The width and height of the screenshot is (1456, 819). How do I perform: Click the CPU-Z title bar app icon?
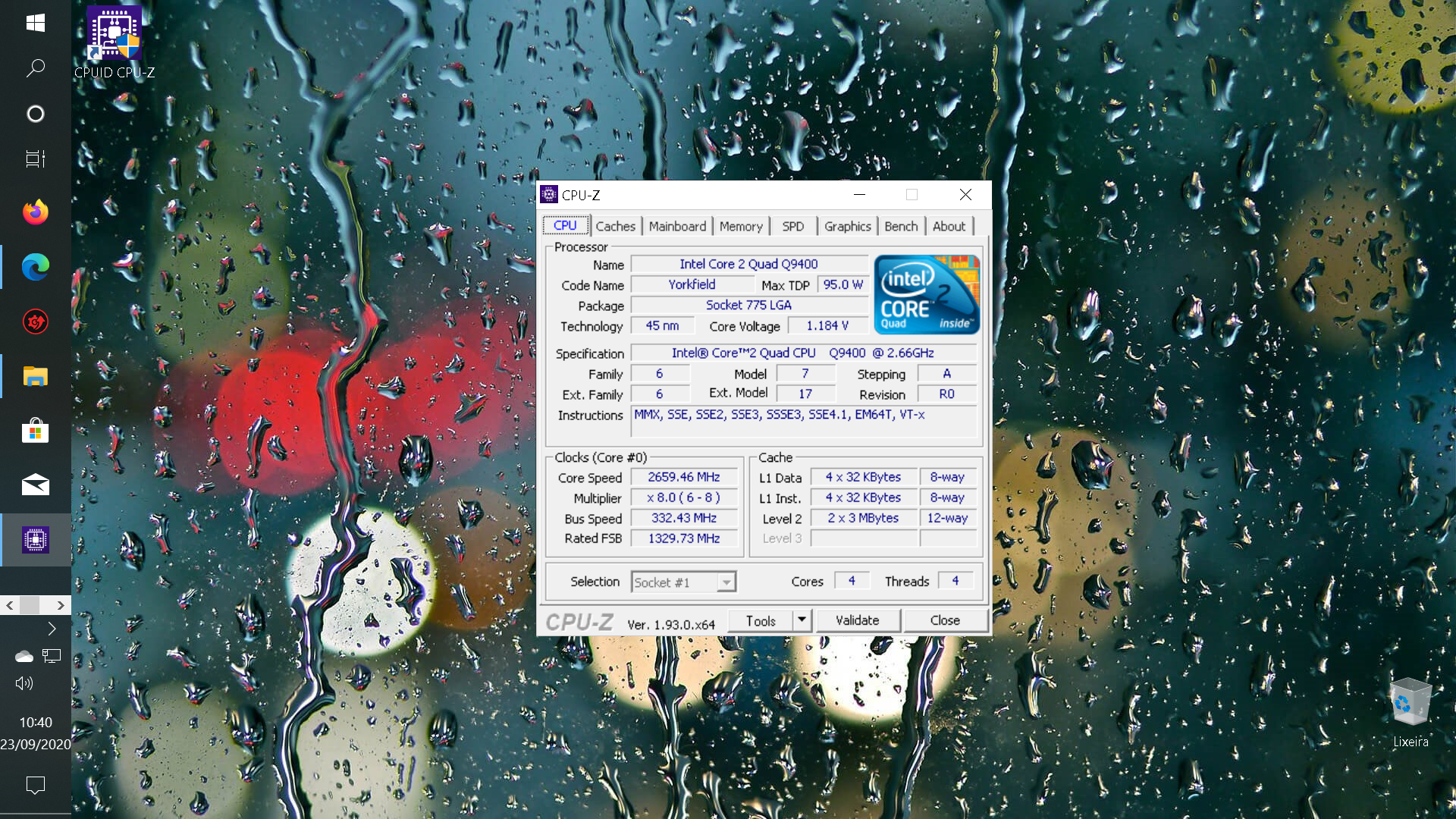549,195
